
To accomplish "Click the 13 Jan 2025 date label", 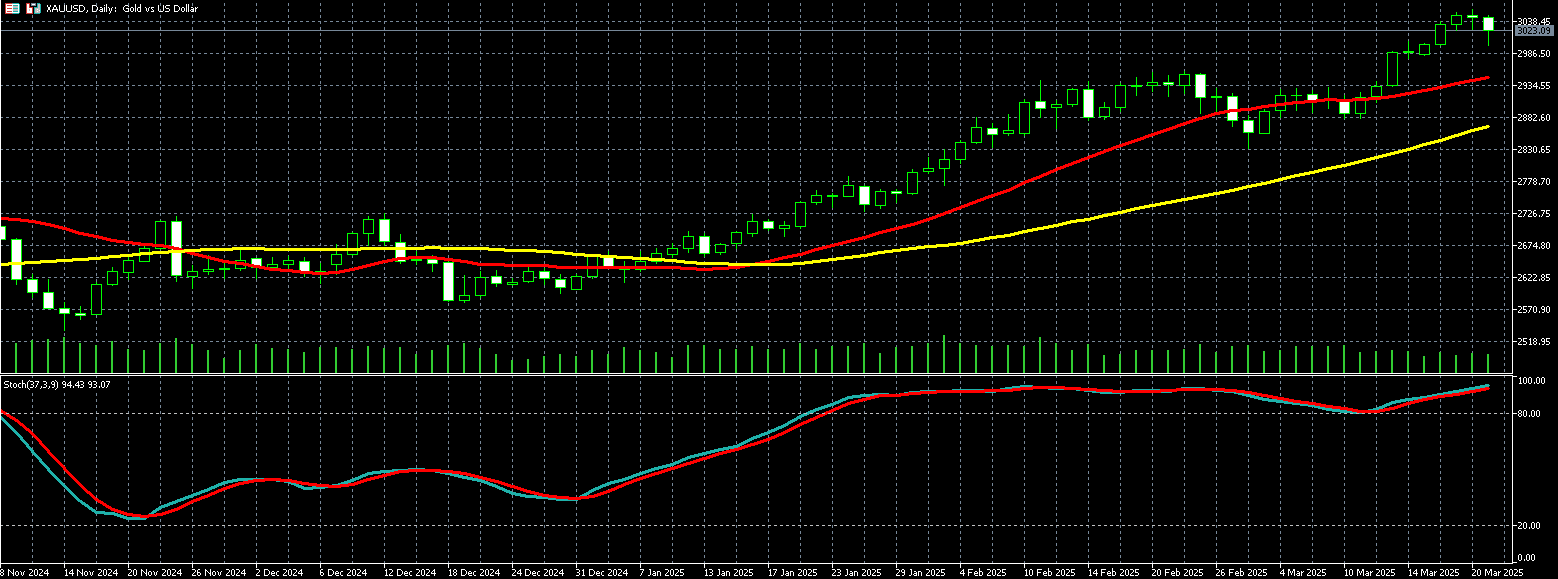I will (x=728, y=573).
